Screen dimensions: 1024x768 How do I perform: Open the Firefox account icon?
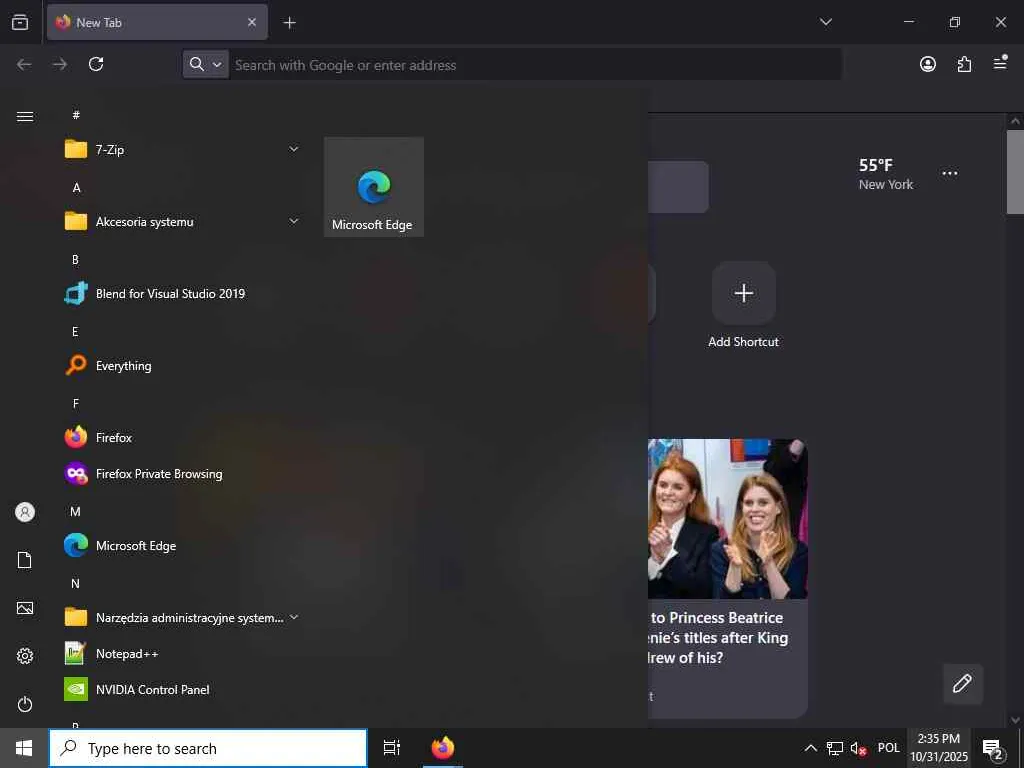pos(927,64)
